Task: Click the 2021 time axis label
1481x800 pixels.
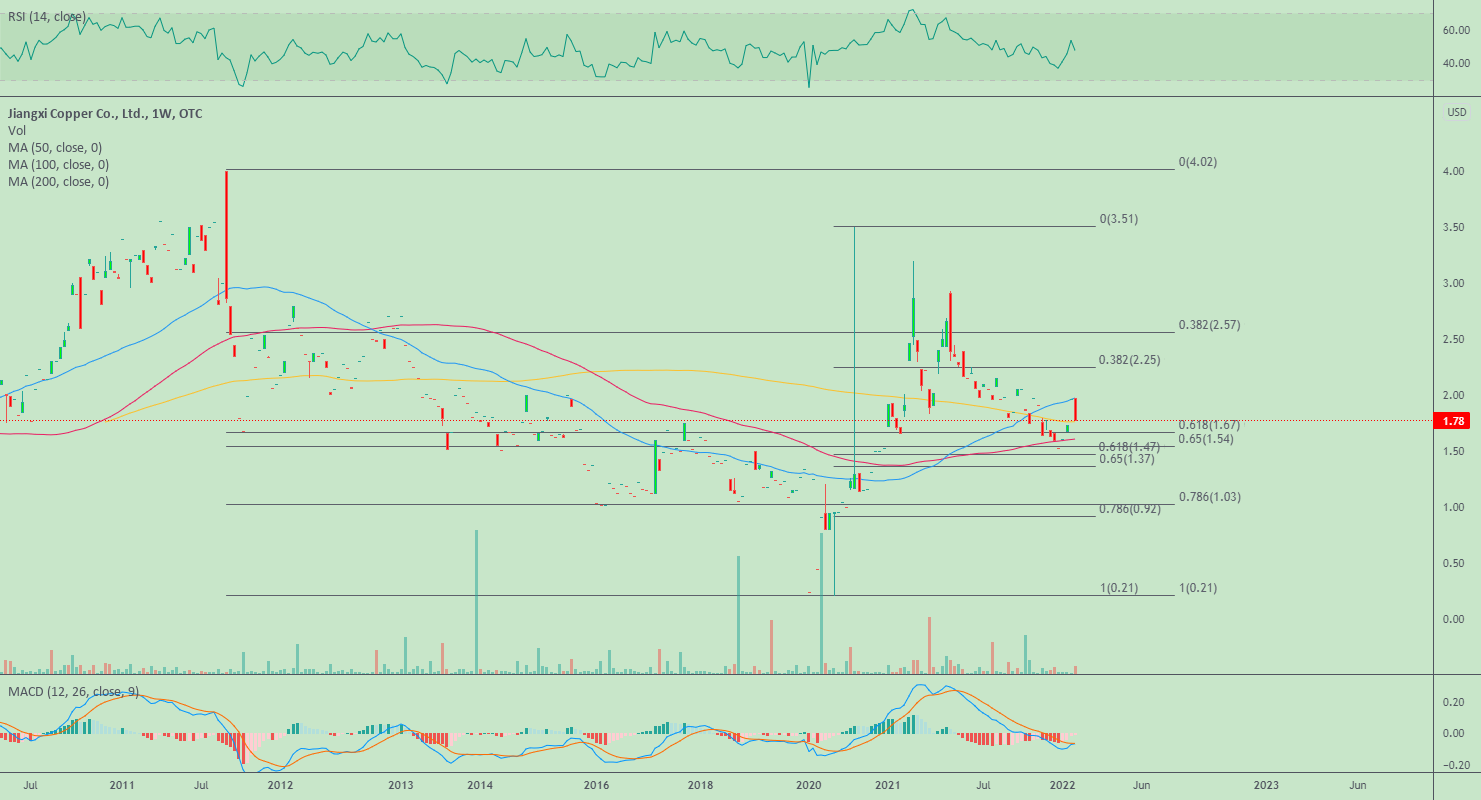Action: click(x=890, y=785)
